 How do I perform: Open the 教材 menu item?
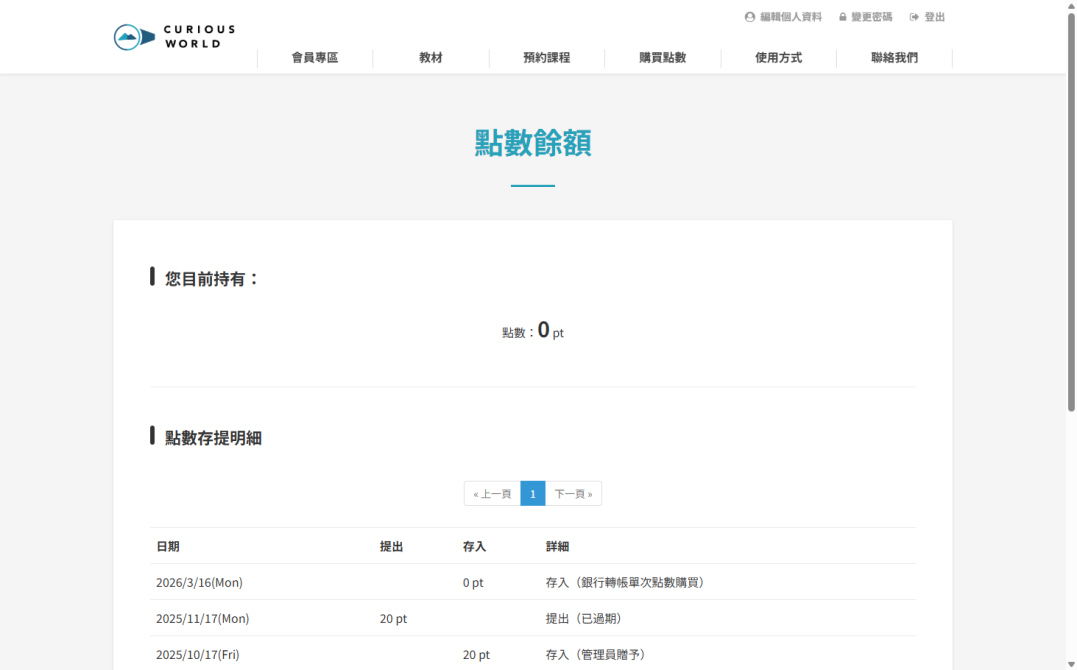[431, 58]
